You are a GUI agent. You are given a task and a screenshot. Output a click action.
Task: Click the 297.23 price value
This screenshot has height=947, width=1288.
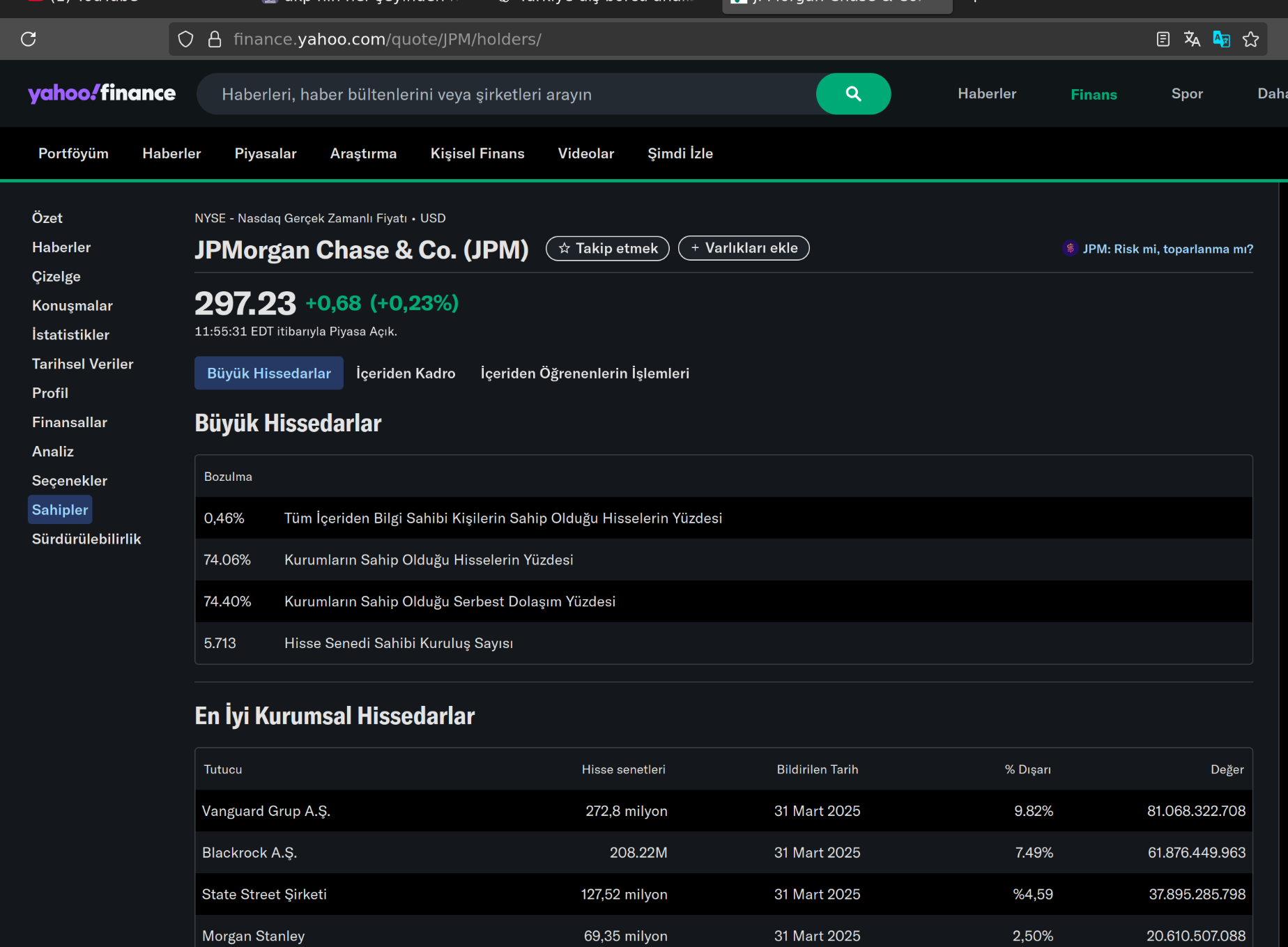245,303
